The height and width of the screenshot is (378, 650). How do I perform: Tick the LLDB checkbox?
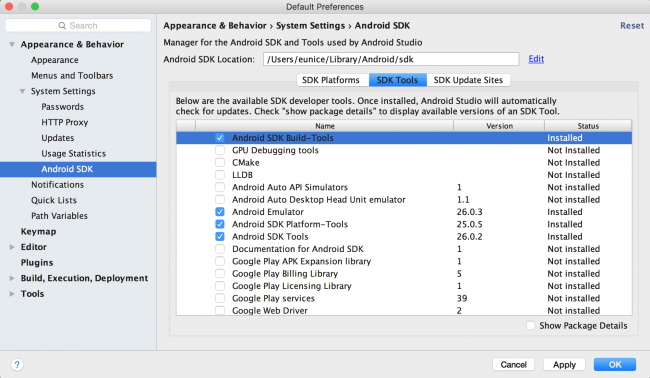pyautogui.click(x=220, y=175)
